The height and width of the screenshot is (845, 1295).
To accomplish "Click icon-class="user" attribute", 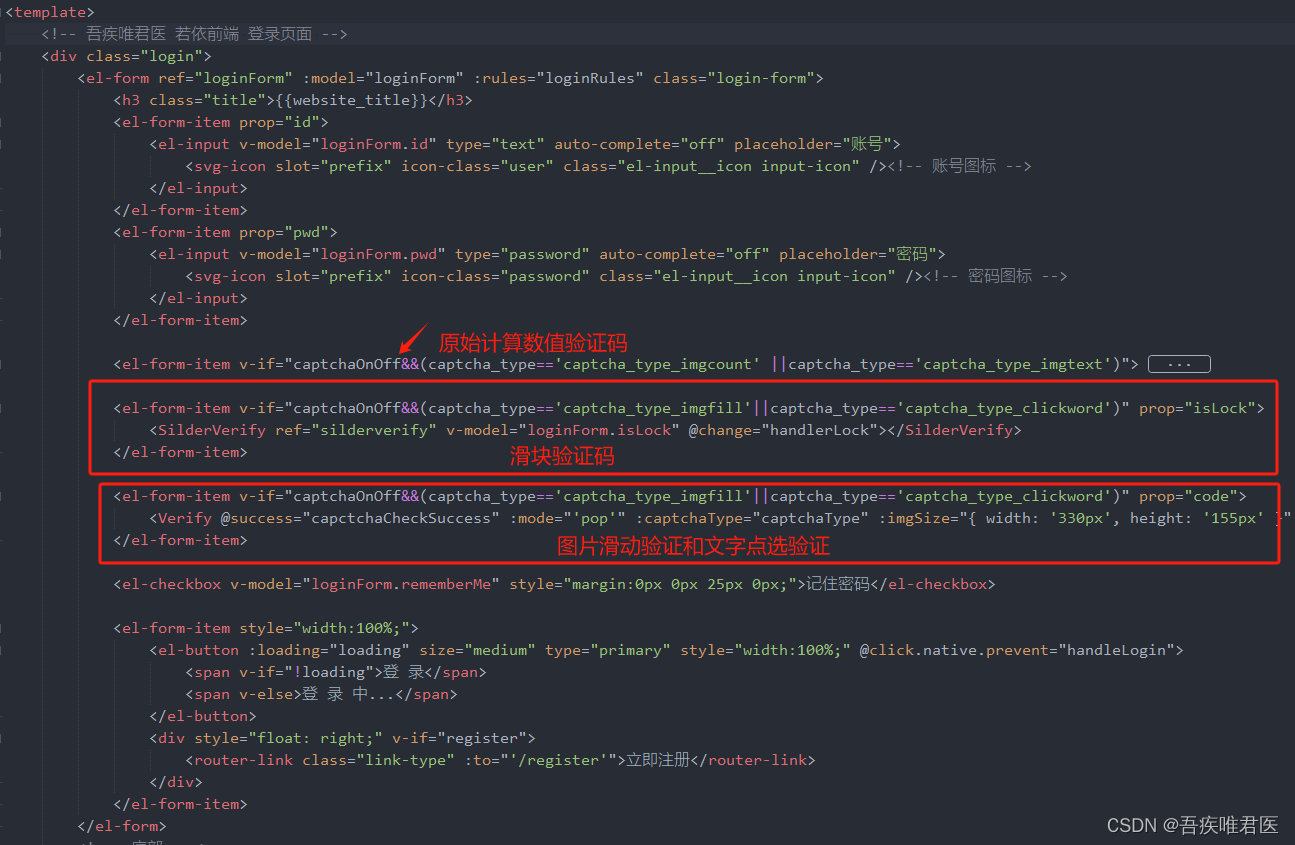I will [x=478, y=166].
